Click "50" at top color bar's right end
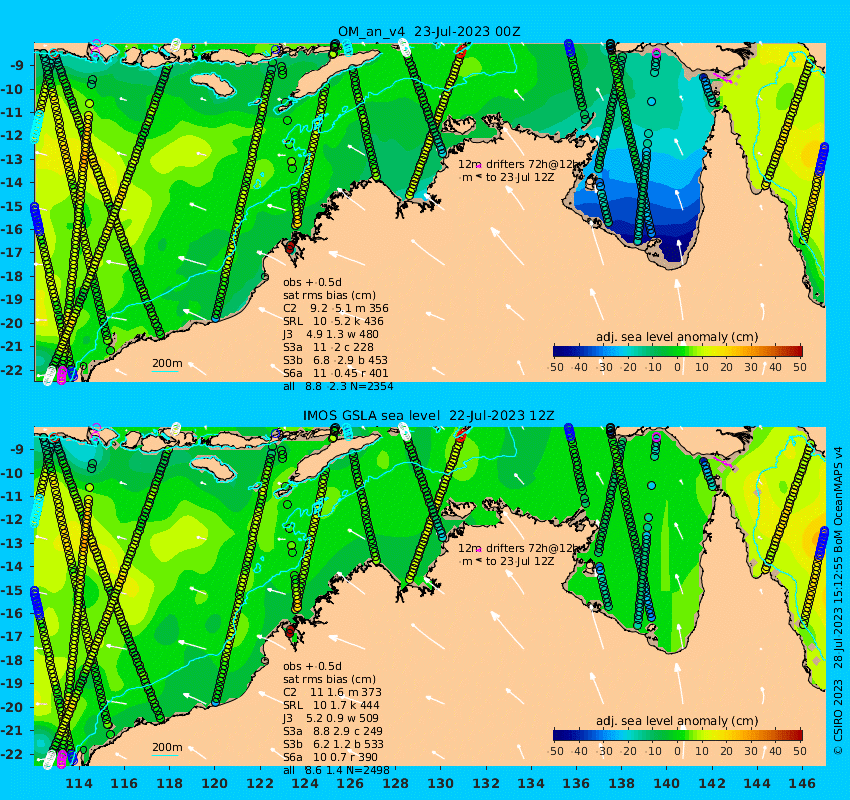 [800, 367]
